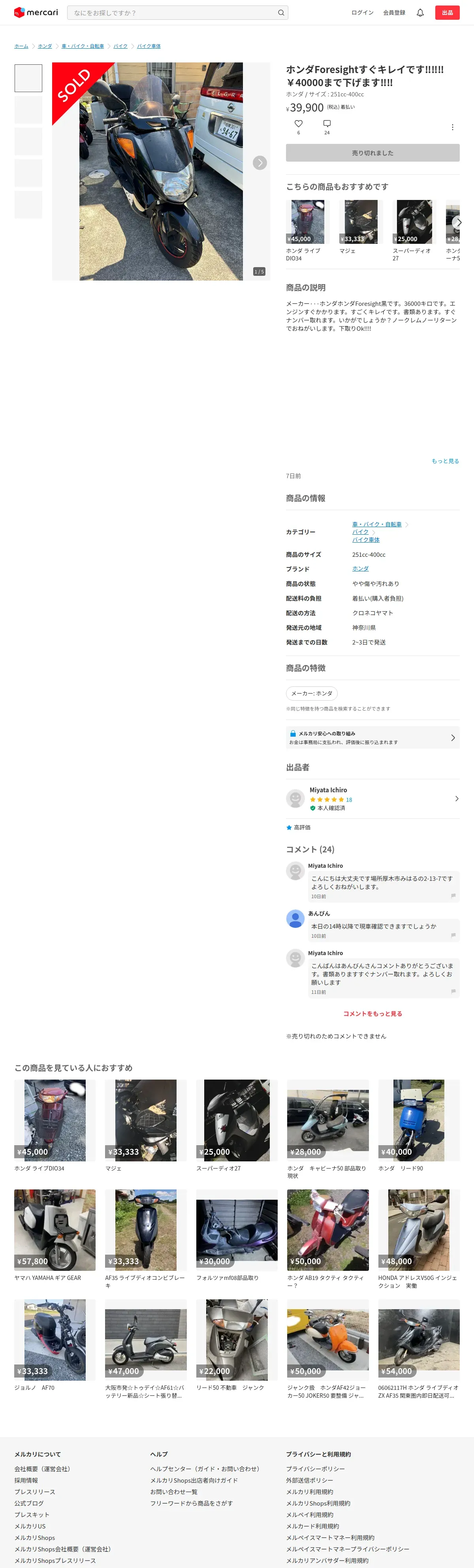Advance to next product photo arrow
Screen dimensions: 474x1568
tap(260, 162)
